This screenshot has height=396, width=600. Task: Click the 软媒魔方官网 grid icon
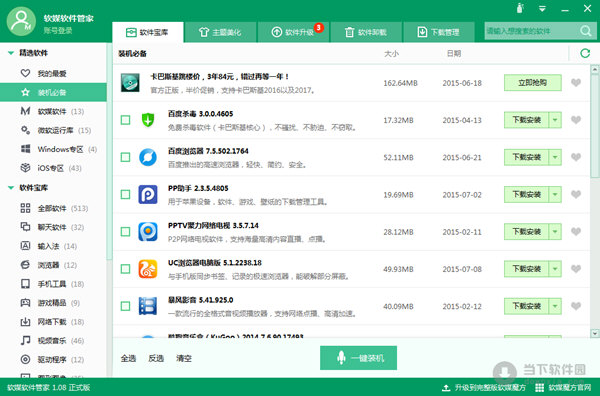click(x=540, y=388)
